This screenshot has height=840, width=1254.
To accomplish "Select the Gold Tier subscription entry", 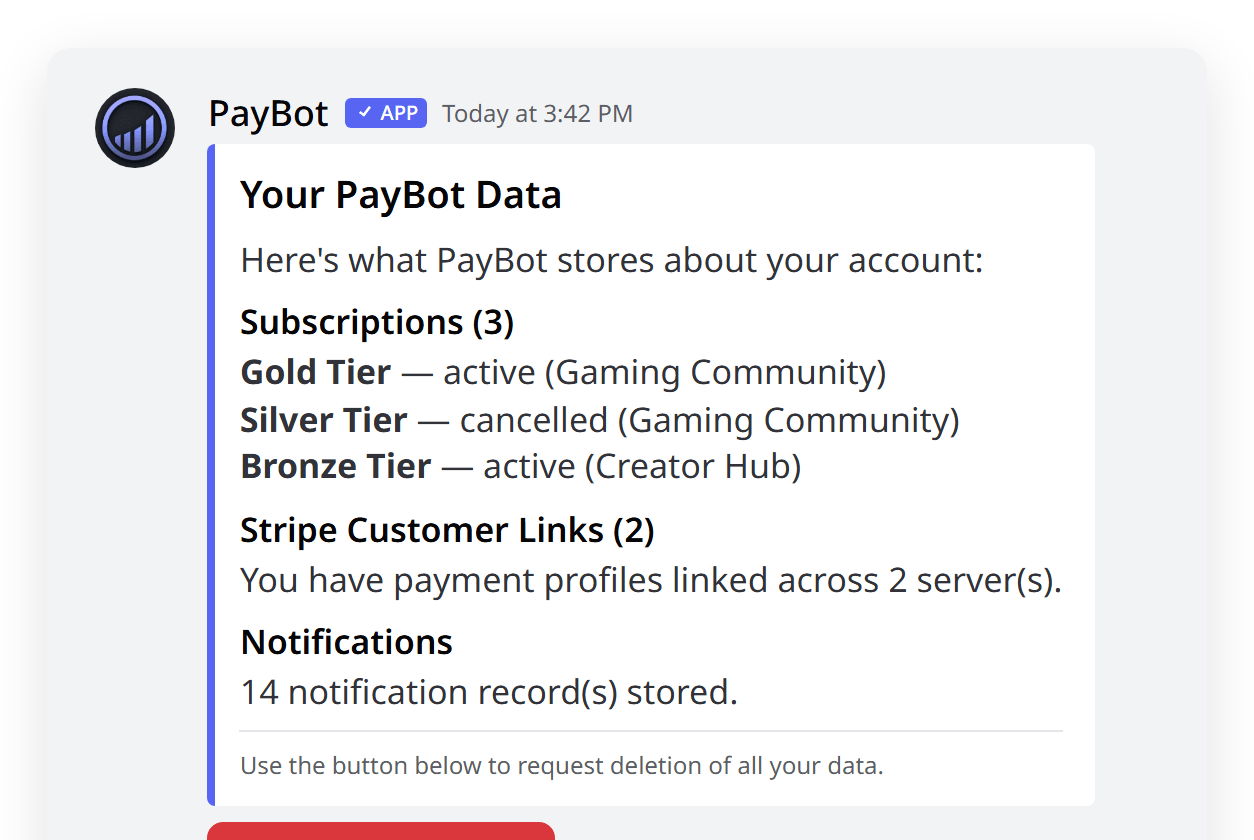I will [x=562, y=371].
